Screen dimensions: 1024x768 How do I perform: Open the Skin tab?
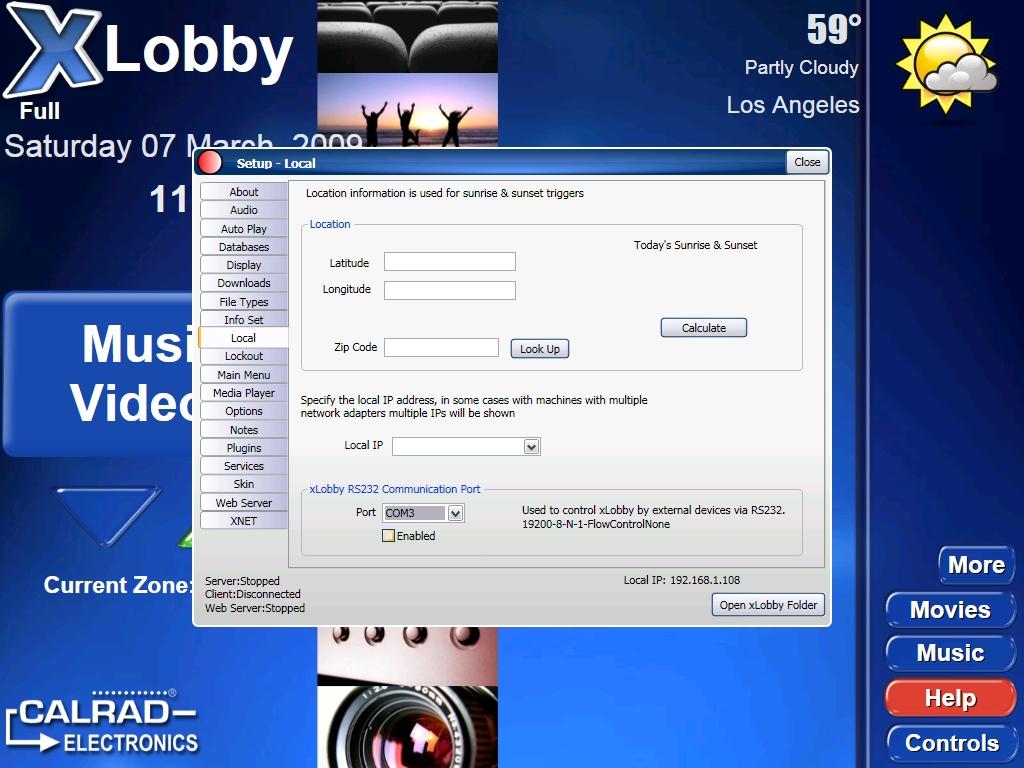tap(244, 485)
